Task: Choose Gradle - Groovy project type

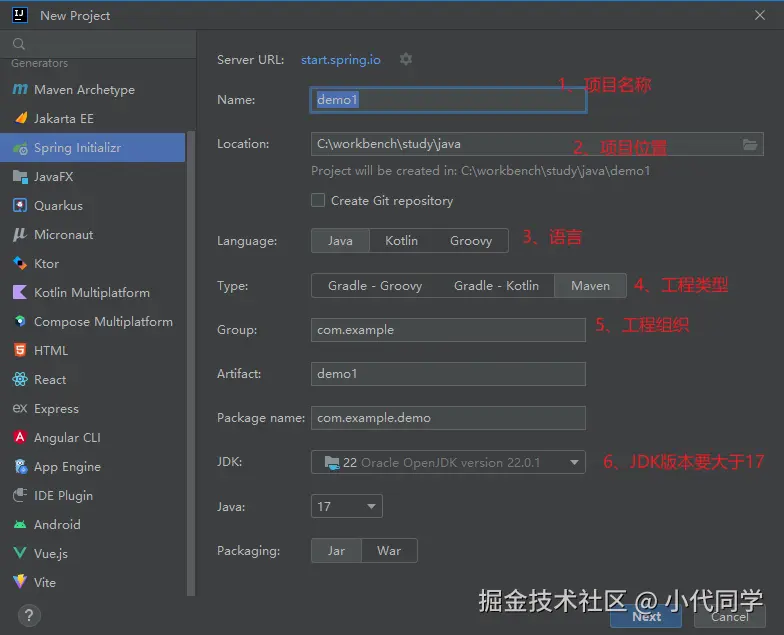Action: click(x=375, y=286)
